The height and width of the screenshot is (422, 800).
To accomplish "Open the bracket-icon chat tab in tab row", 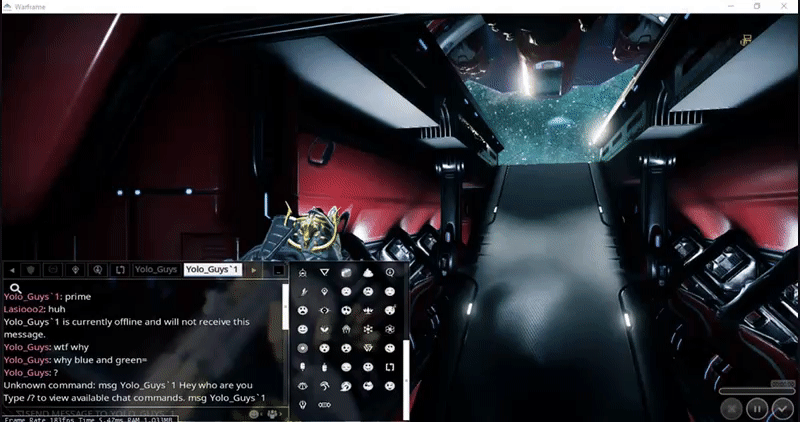I will [x=120, y=270].
